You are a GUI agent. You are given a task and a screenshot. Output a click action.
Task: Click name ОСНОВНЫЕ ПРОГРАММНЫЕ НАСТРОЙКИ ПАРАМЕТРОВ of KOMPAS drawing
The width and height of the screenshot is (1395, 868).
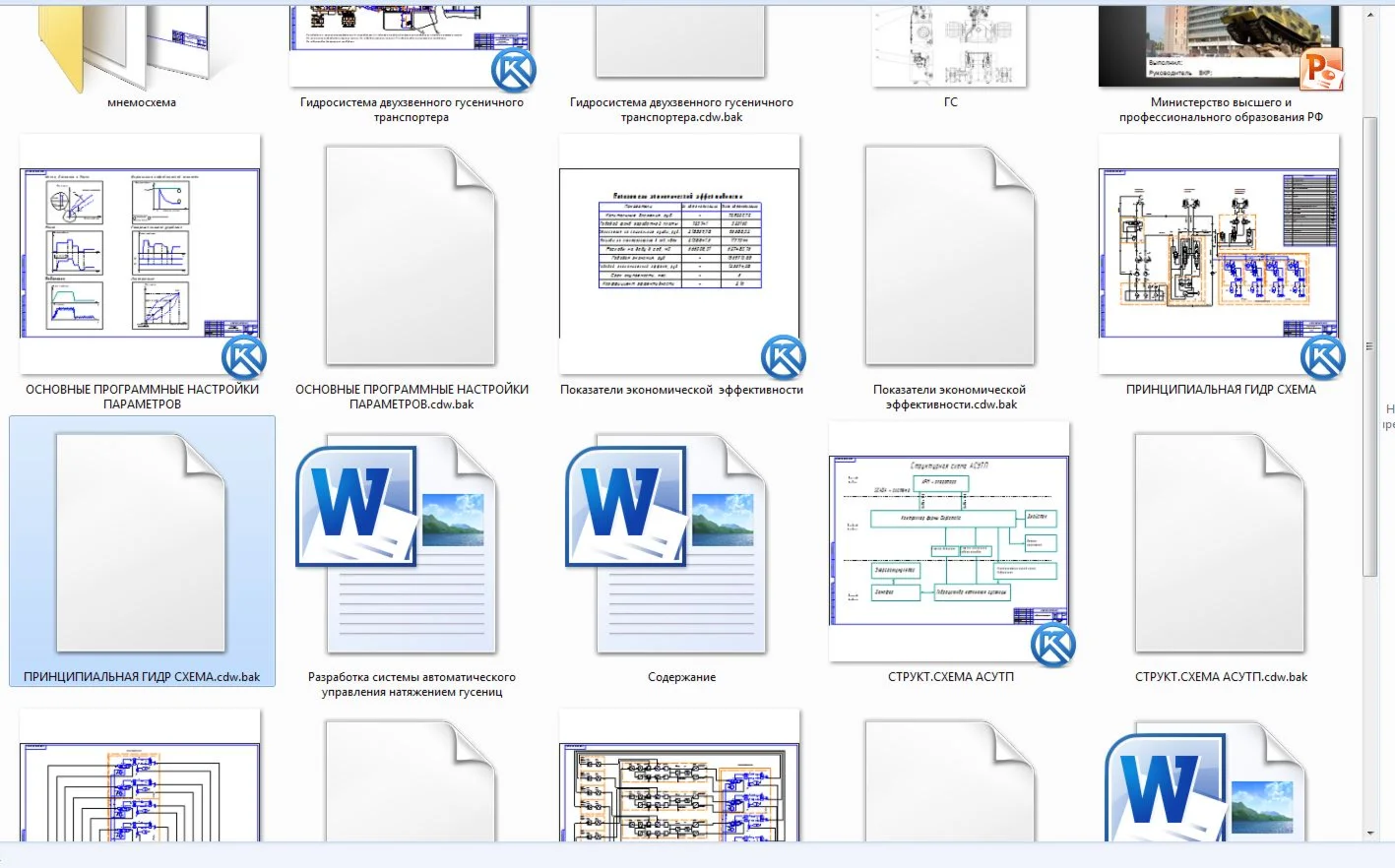[142, 397]
